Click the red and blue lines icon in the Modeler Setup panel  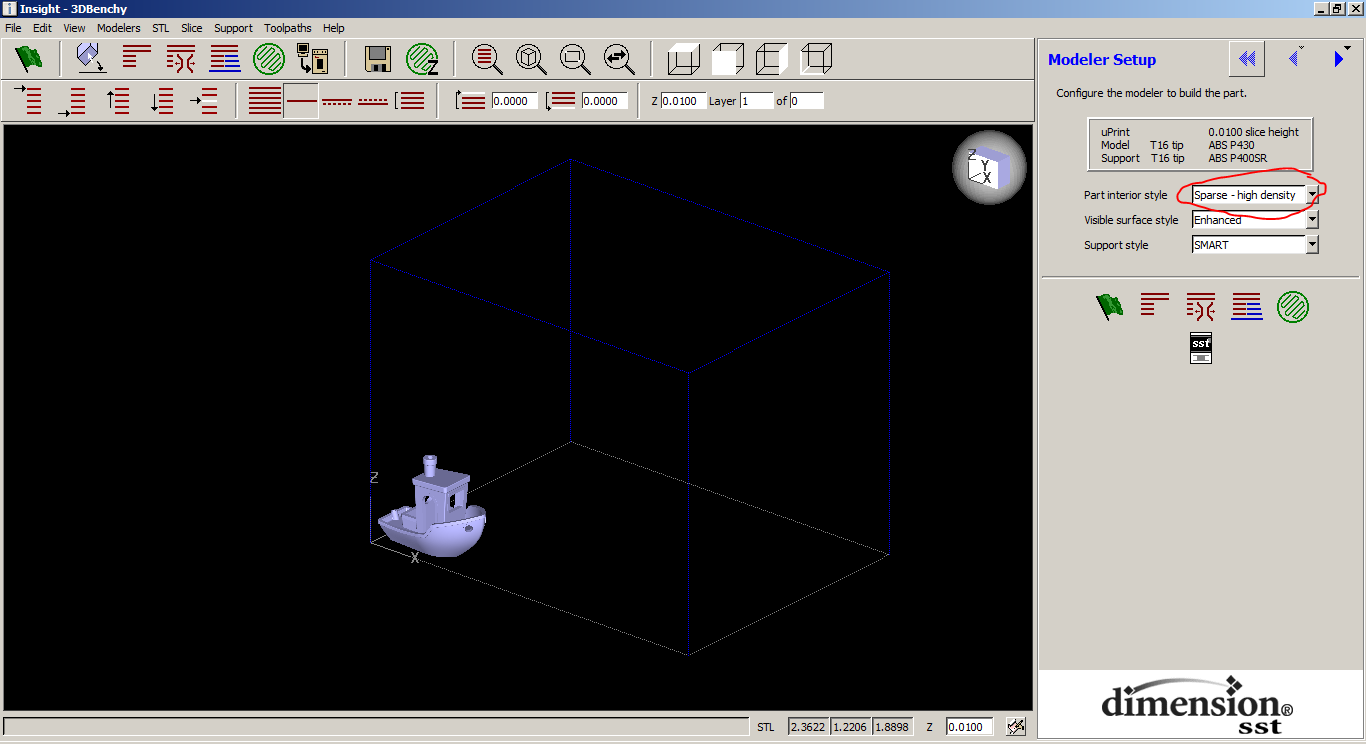(1246, 307)
